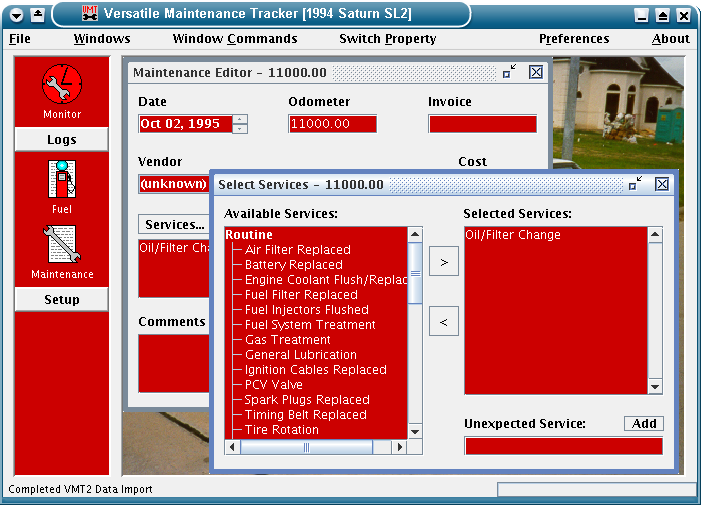Click the Services... button
This screenshot has height=505, width=701.
pos(175,225)
